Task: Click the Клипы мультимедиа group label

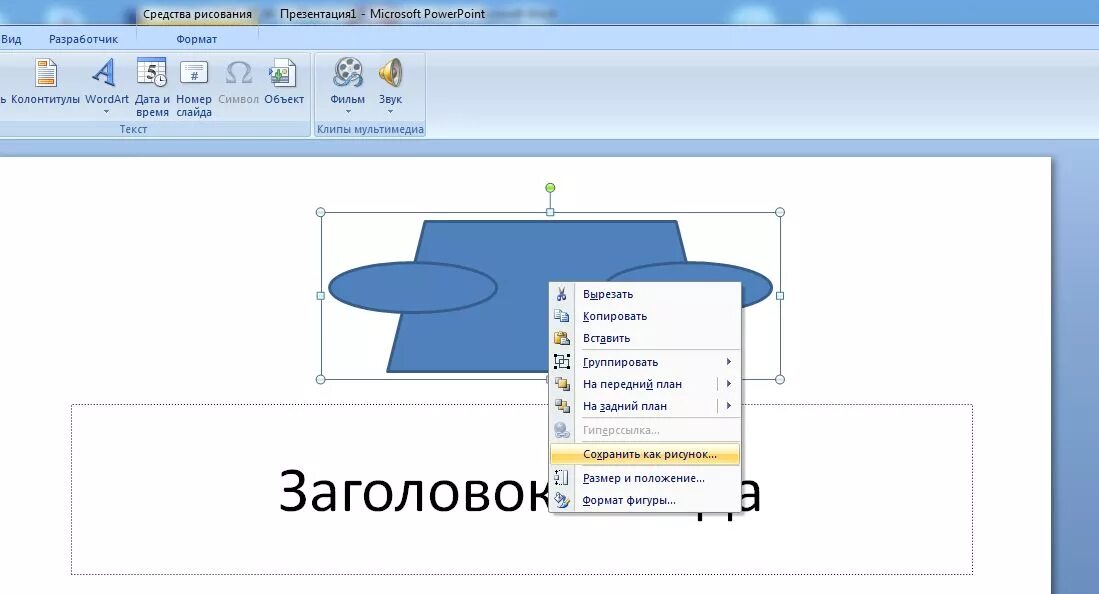Action: click(x=370, y=129)
